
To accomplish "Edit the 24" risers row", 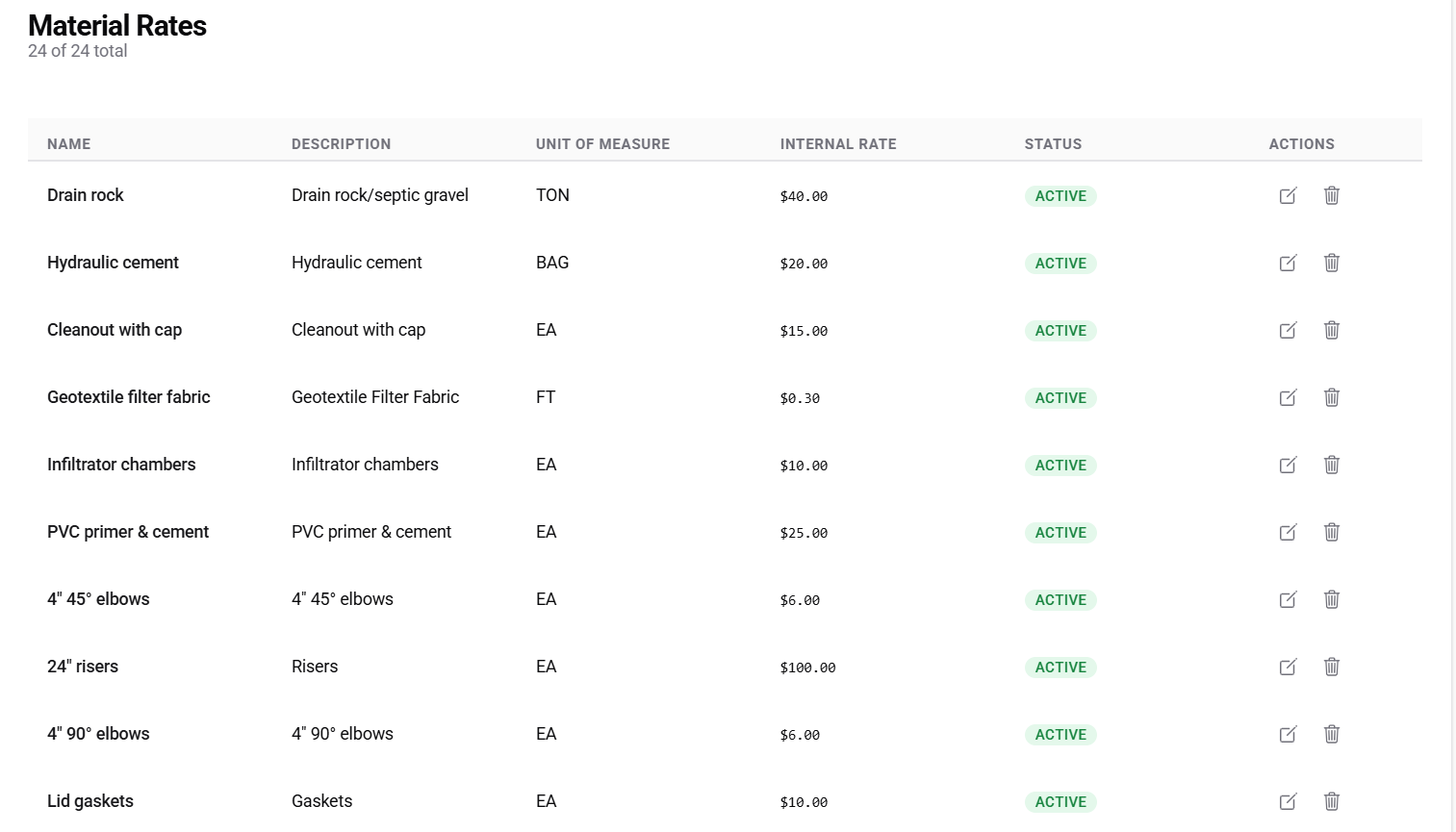I will [x=1288, y=667].
